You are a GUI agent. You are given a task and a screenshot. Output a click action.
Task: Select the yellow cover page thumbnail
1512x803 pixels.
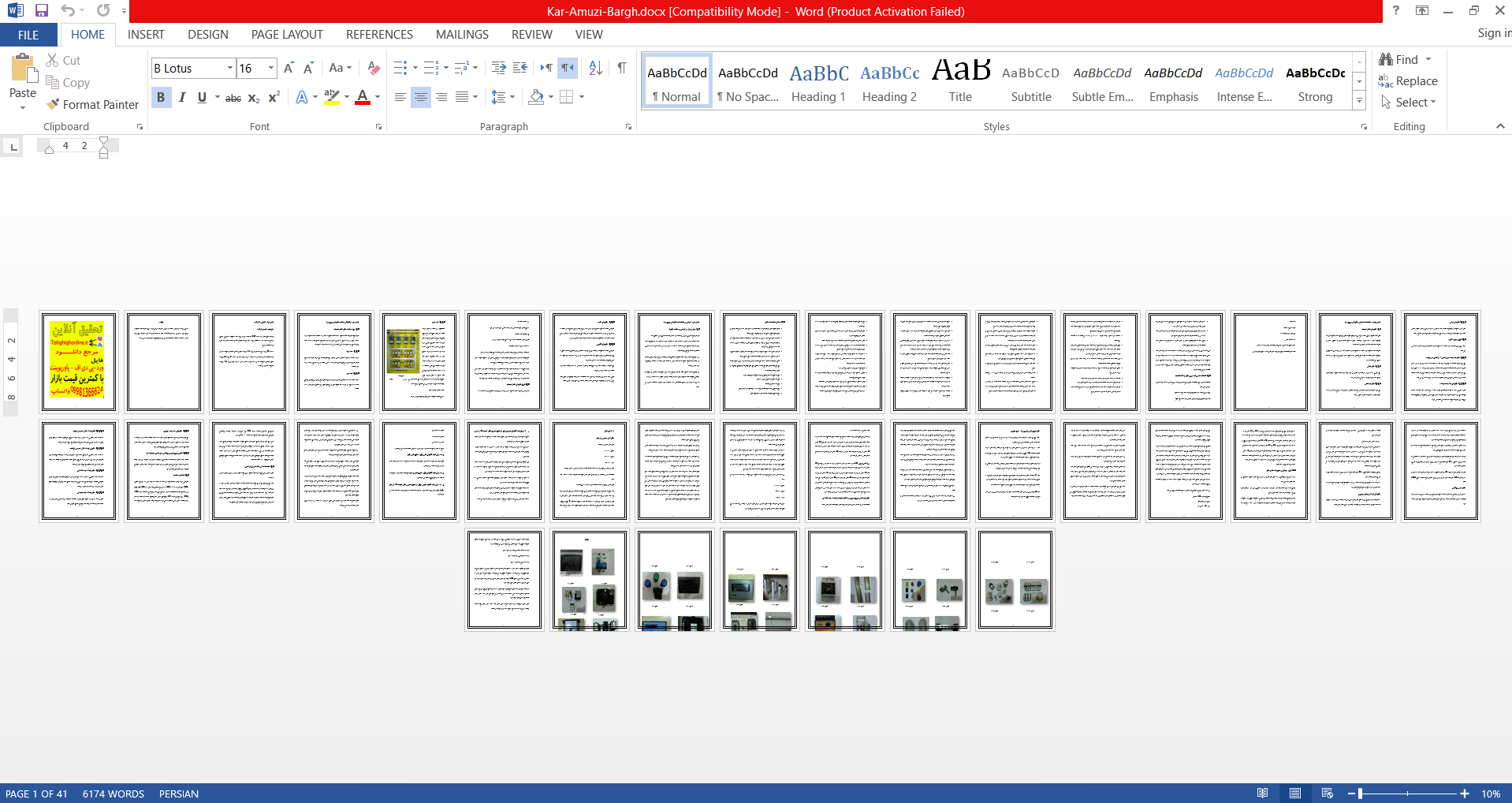click(78, 362)
